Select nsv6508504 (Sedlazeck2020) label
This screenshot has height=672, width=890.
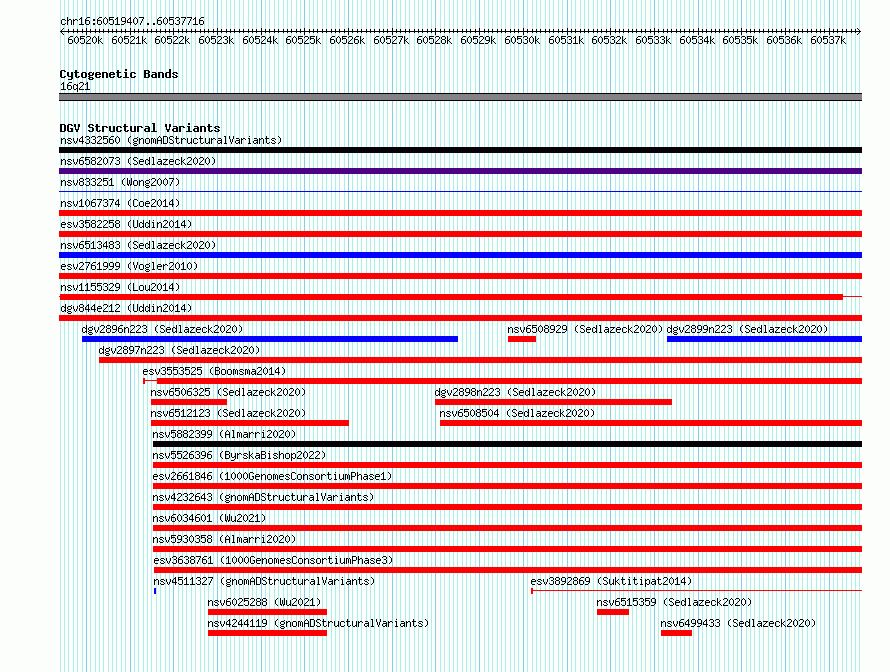coord(517,413)
